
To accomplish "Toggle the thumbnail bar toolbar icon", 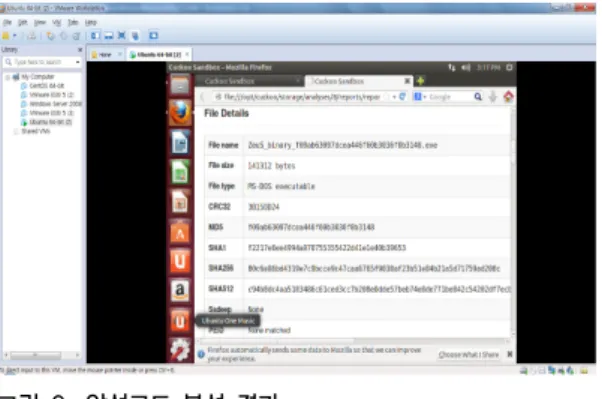I will (109, 36).
